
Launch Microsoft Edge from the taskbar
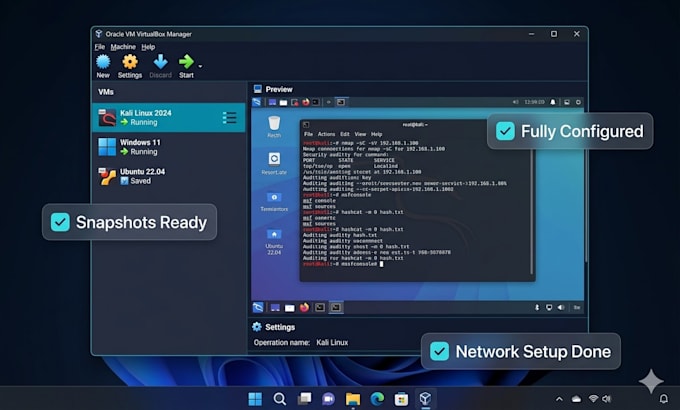(377, 399)
